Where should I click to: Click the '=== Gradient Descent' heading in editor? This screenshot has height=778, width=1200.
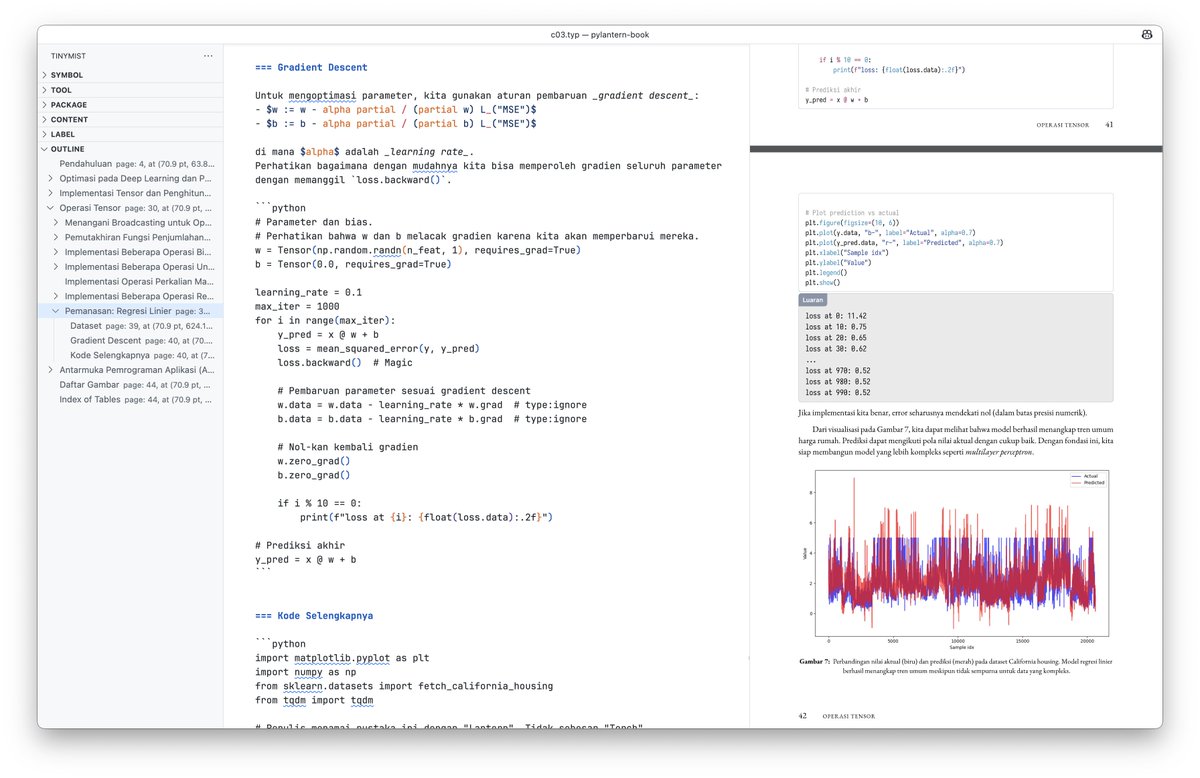coord(311,67)
